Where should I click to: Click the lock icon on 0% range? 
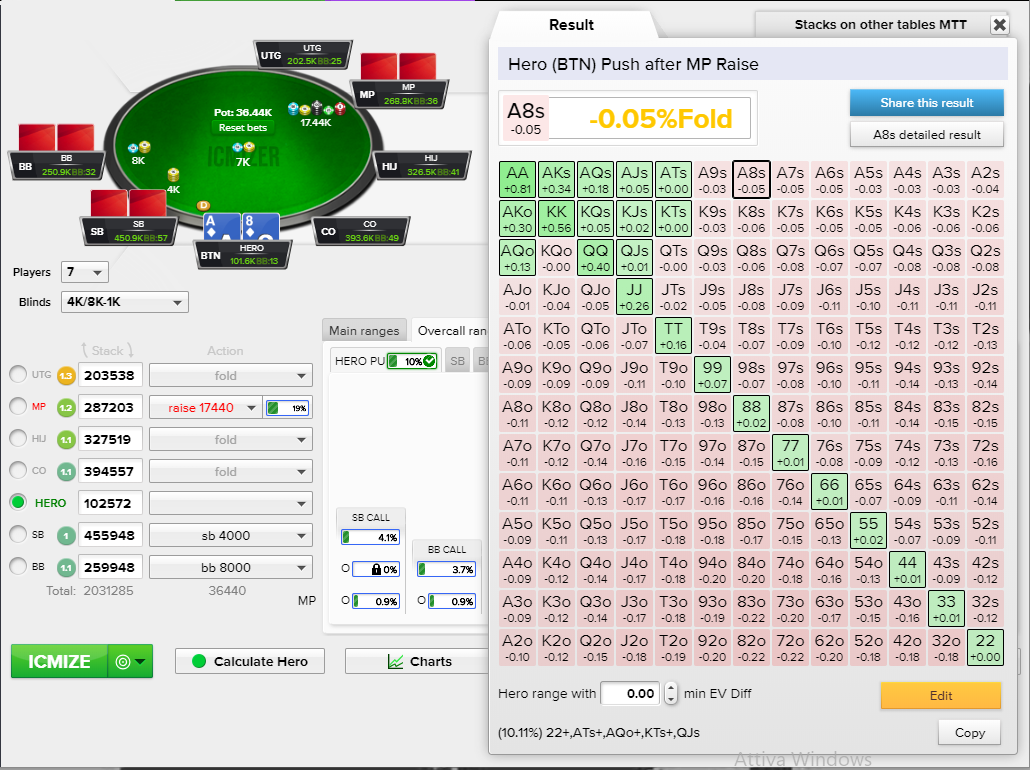(x=376, y=569)
